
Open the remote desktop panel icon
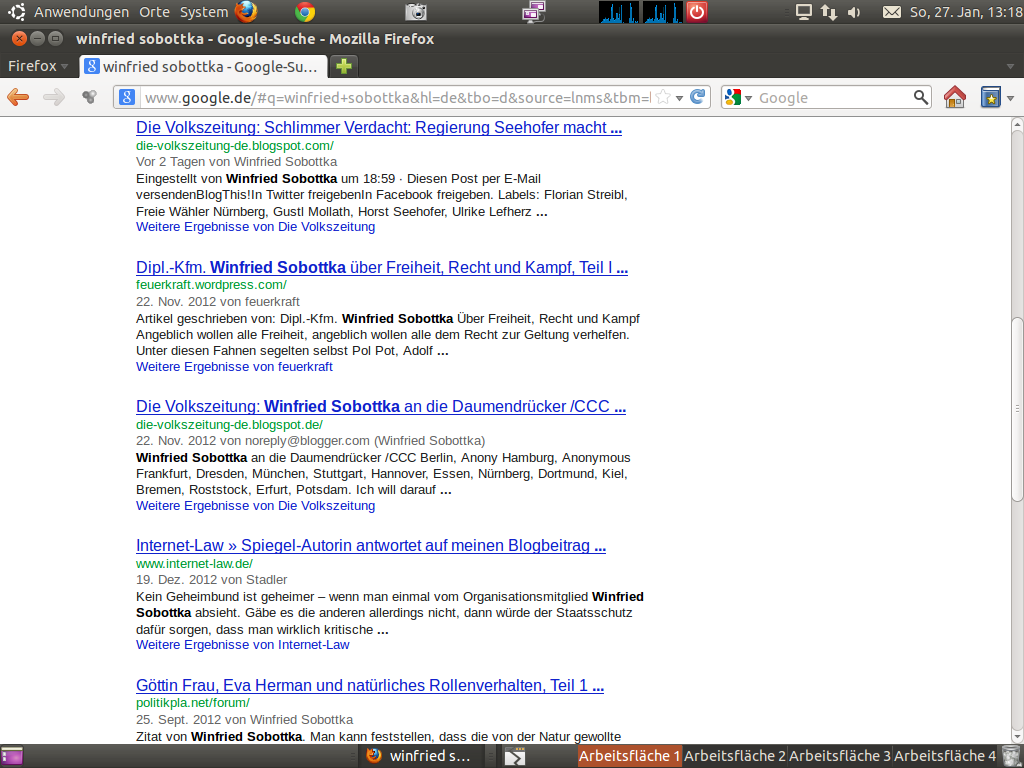click(x=534, y=12)
